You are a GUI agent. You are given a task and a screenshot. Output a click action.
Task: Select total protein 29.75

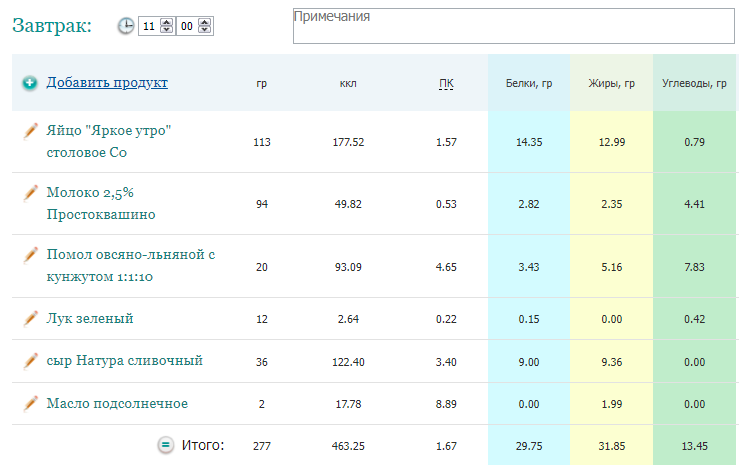click(529, 446)
